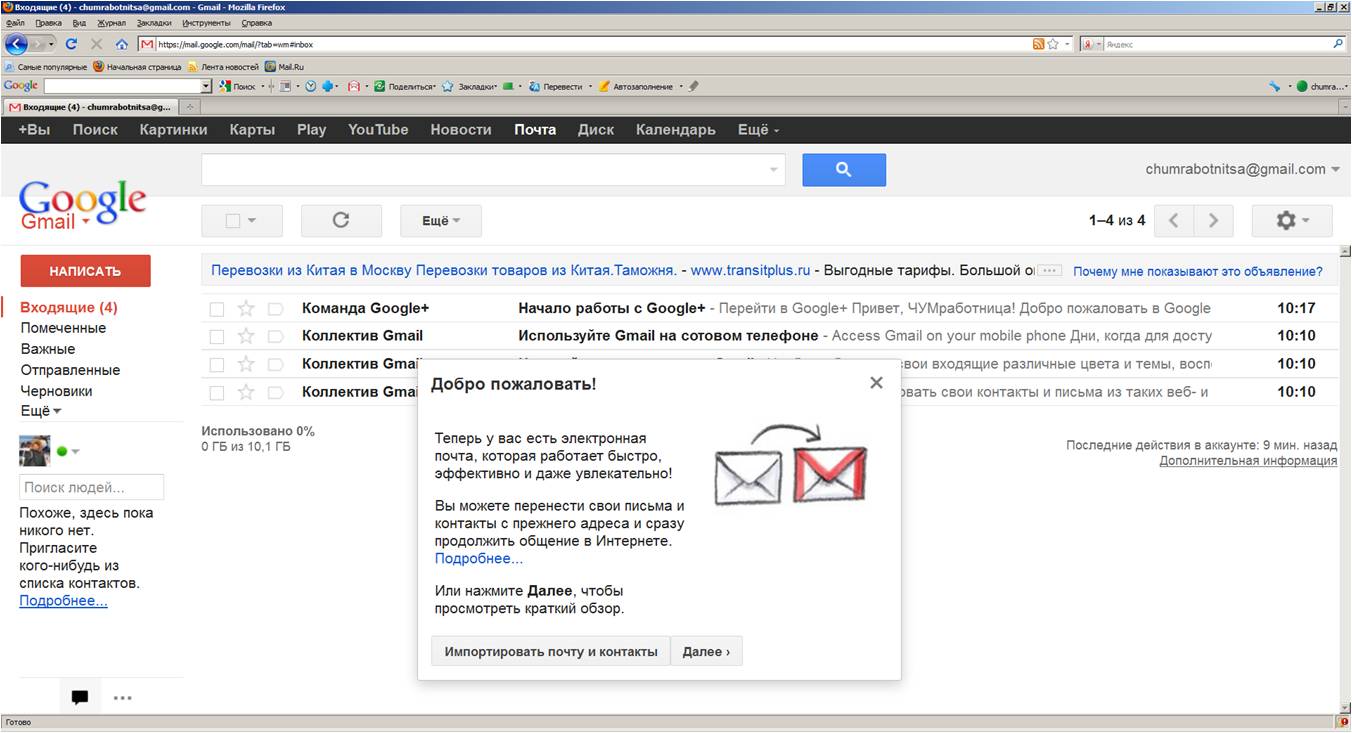Hit the Firefox stop-loading X icon

pos(96,44)
